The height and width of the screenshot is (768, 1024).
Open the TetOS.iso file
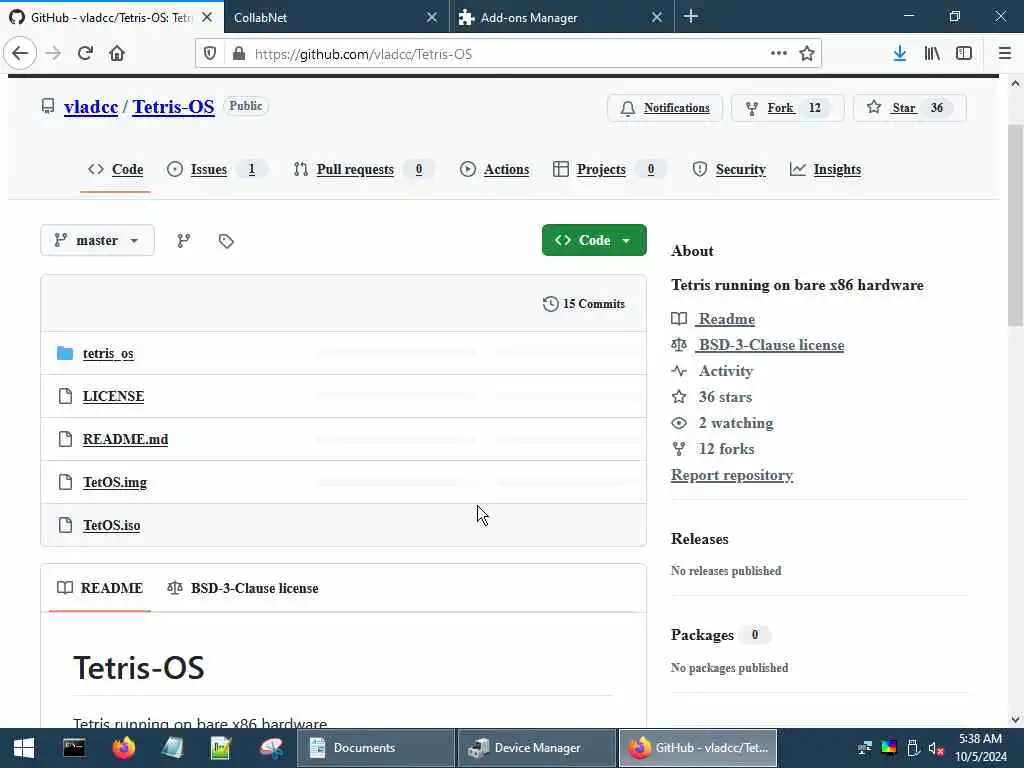(112, 526)
